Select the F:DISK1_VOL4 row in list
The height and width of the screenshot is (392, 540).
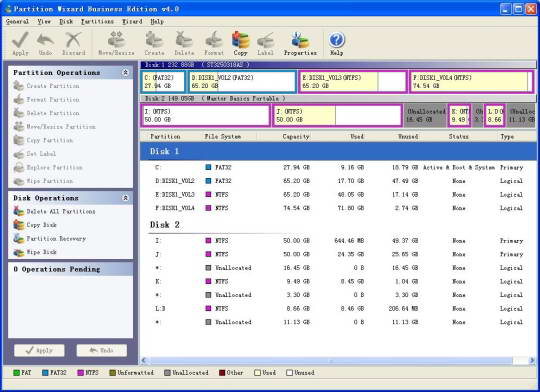(x=338, y=208)
